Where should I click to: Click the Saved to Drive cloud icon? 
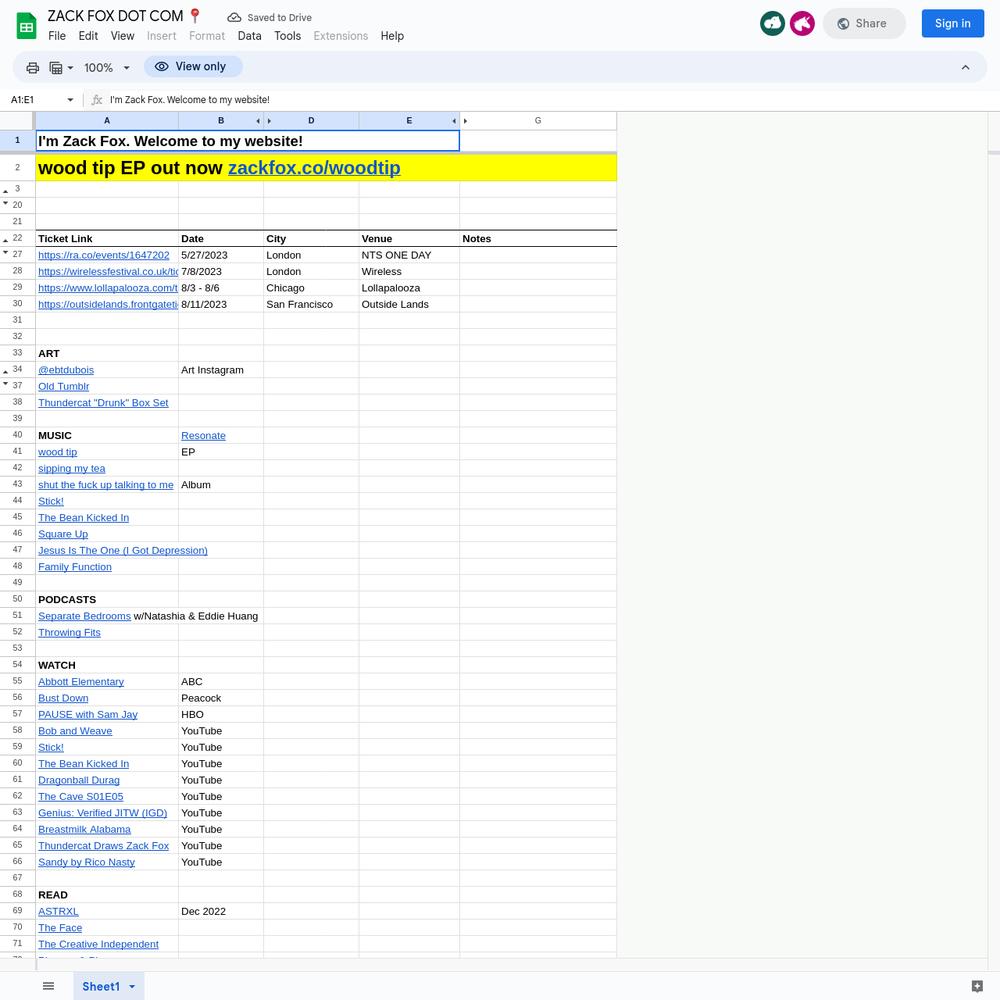pyautogui.click(x=234, y=18)
